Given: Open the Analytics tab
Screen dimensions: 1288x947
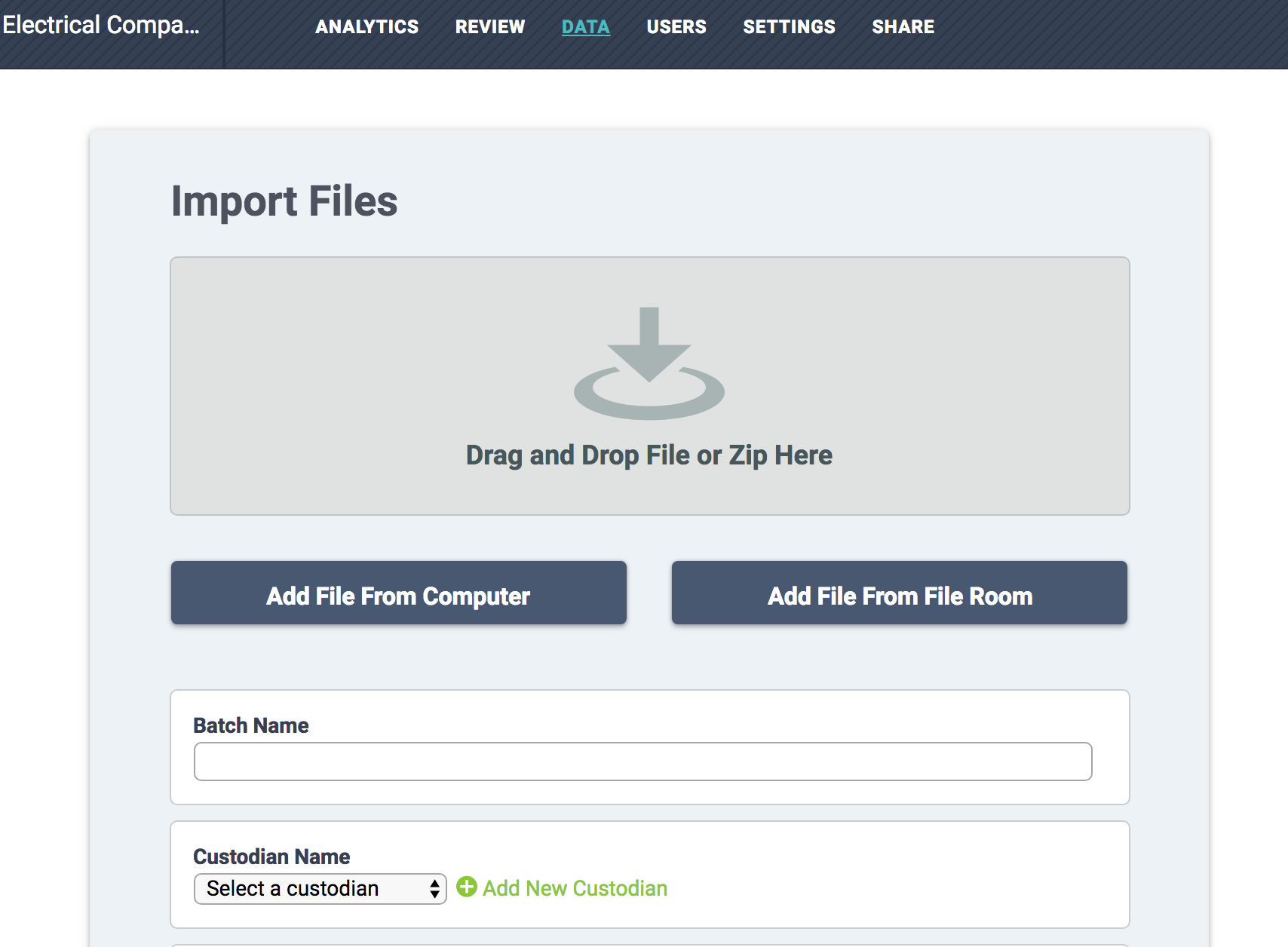Looking at the screenshot, I should 366,27.
